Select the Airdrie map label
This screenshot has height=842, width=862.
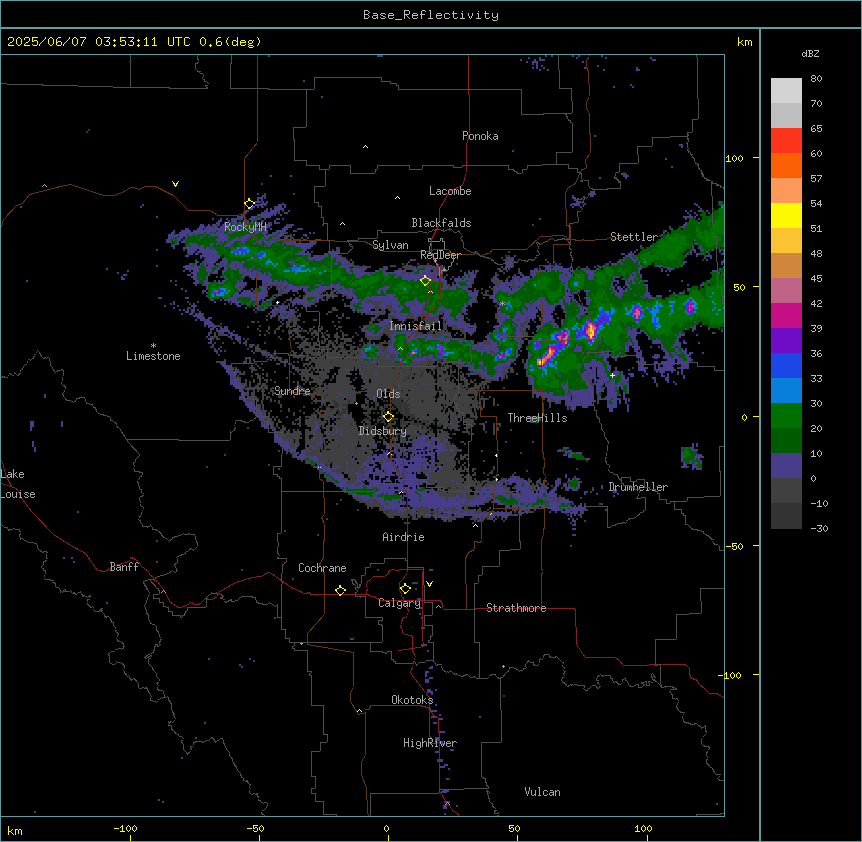pos(403,537)
